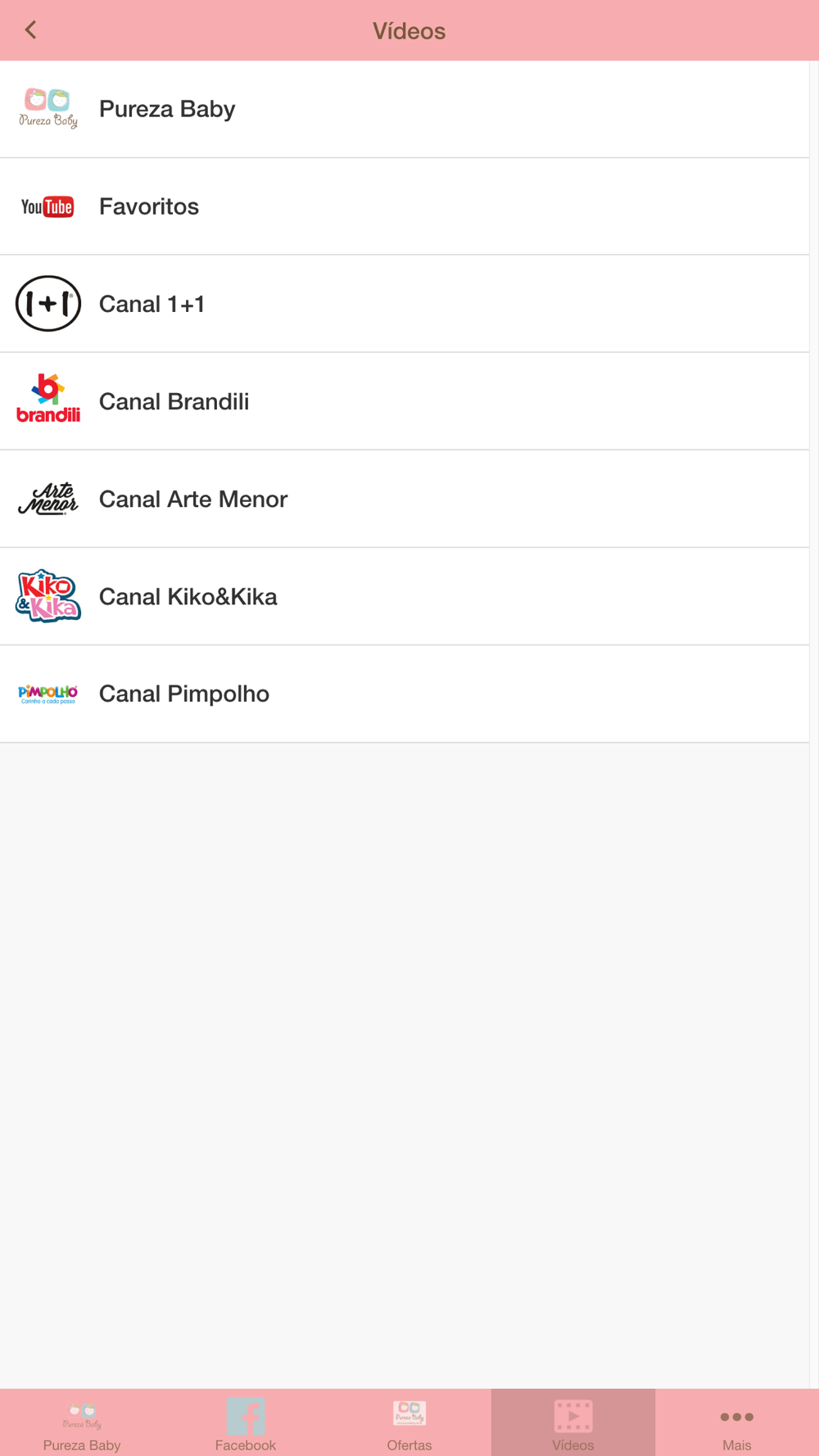The height and width of the screenshot is (1456, 819).
Task: Select the Vídeos tab in bottom bar
Action: 573,1422
